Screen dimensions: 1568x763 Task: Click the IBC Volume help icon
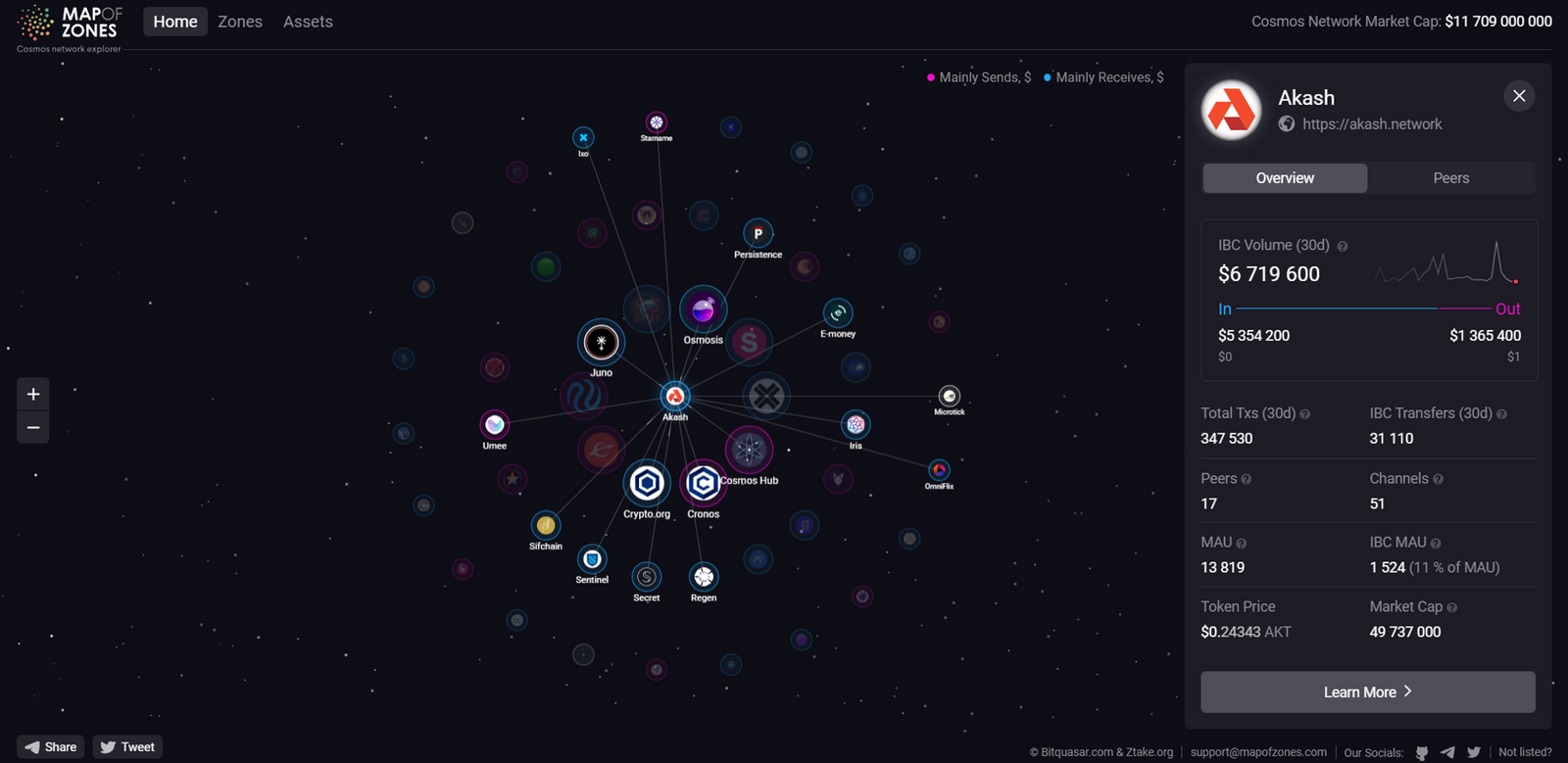[1343, 247]
